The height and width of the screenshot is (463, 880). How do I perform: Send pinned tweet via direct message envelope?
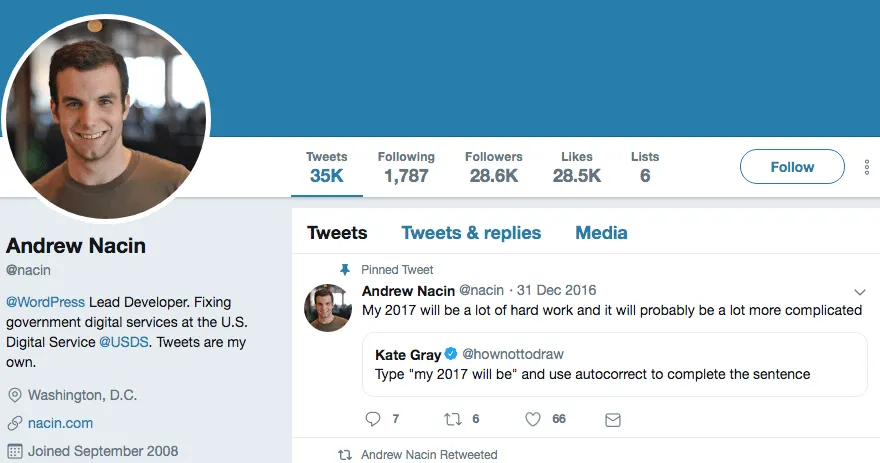point(613,419)
